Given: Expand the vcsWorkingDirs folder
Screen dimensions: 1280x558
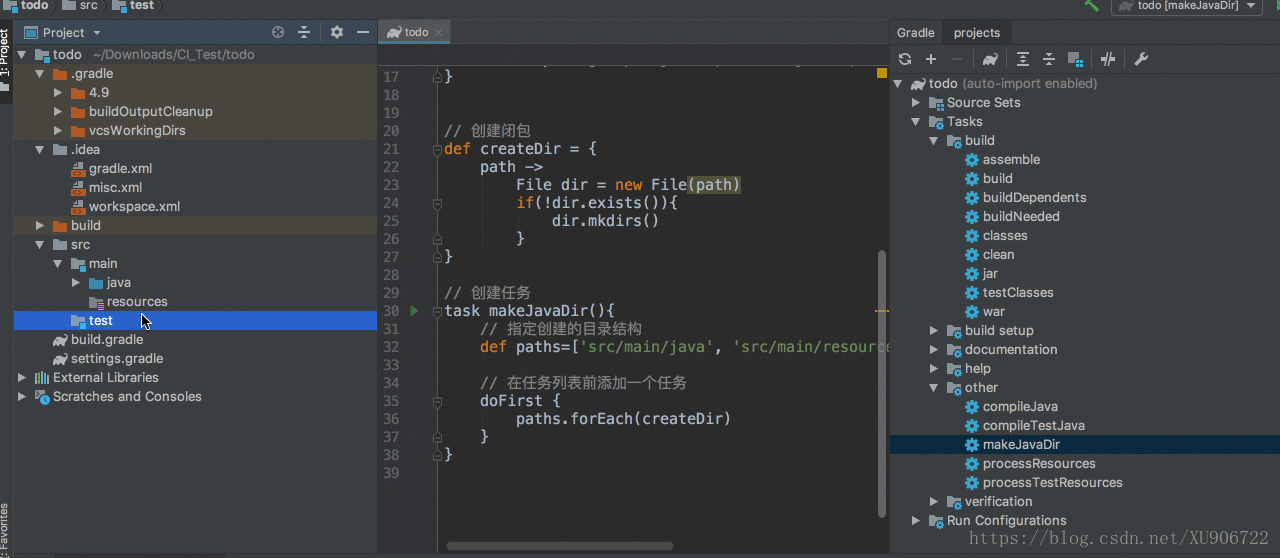Looking at the screenshot, I should click(x=58, y=131).
